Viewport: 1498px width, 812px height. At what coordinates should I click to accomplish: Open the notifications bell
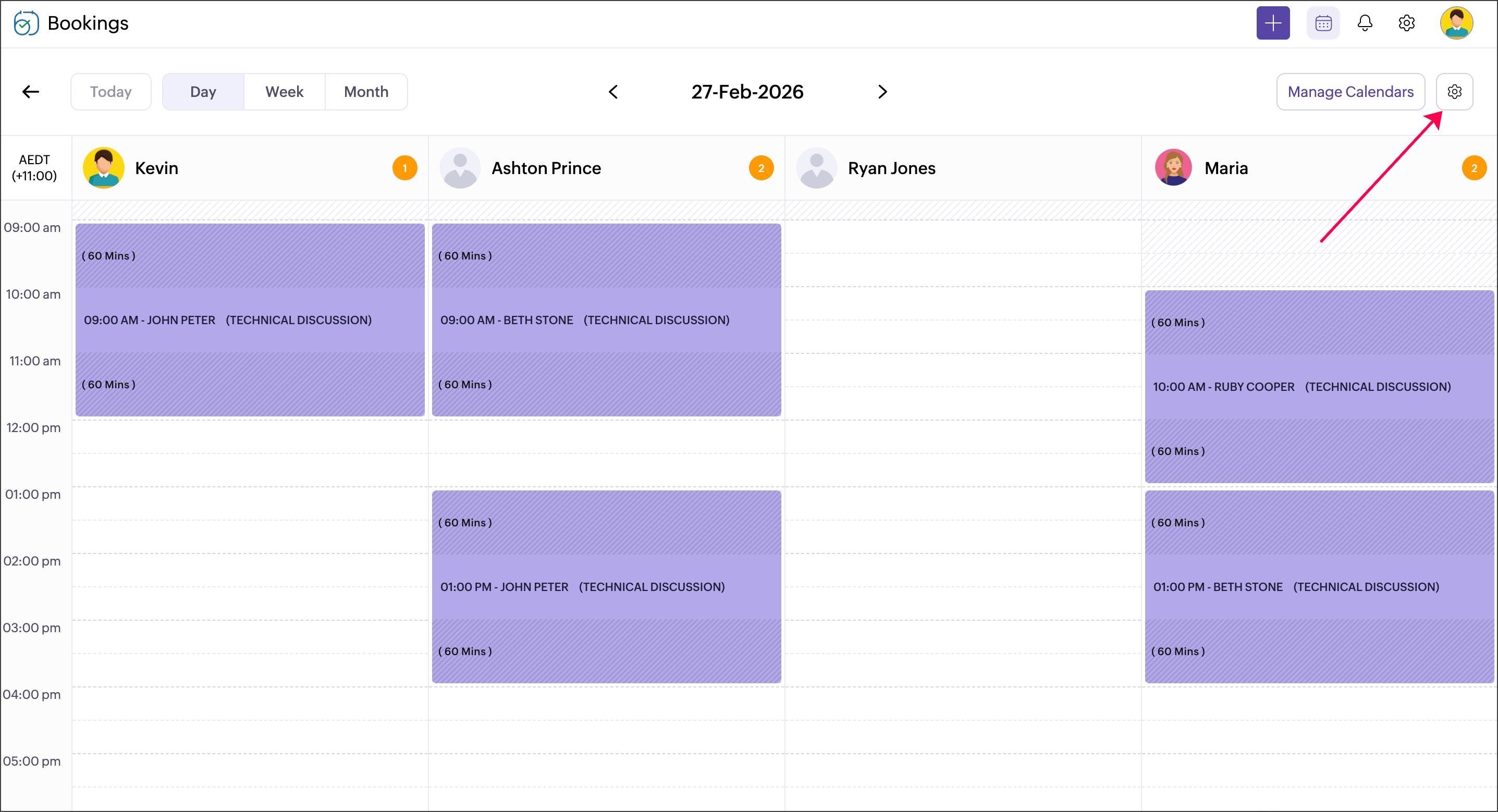click(x=1364, y=23)
